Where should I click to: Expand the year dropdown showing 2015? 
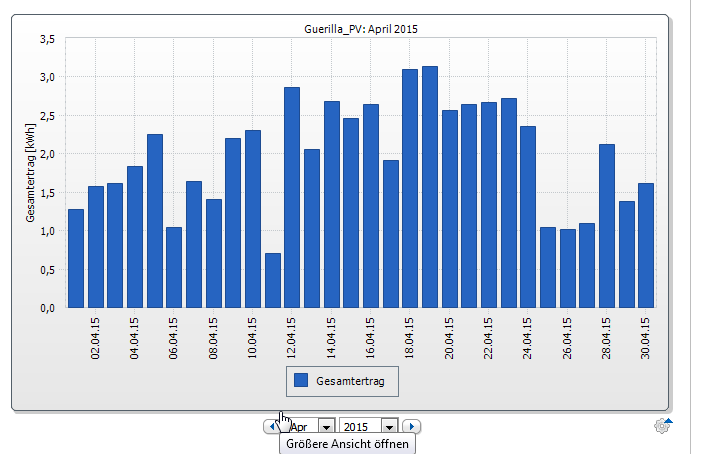390,426
